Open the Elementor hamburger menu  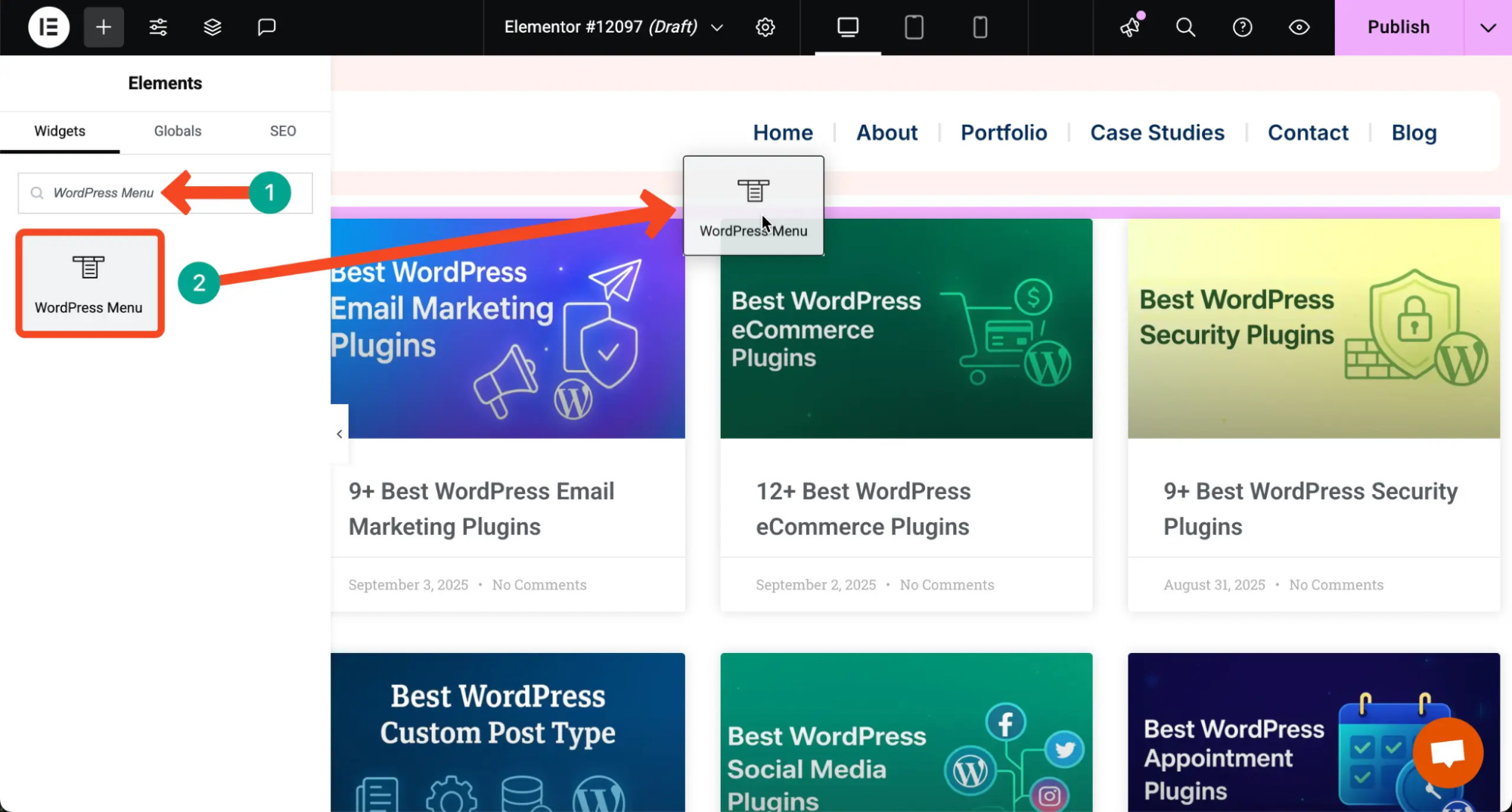point(48,26)
